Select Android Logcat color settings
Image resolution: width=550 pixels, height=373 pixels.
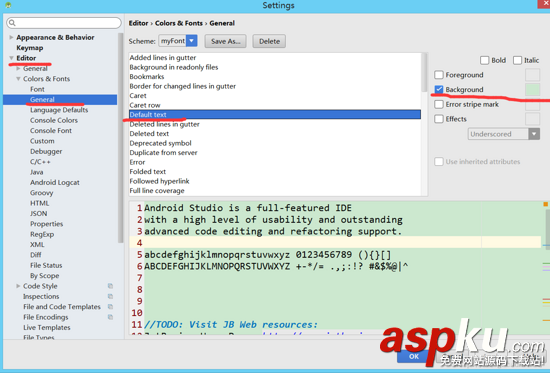click(55, 182)
